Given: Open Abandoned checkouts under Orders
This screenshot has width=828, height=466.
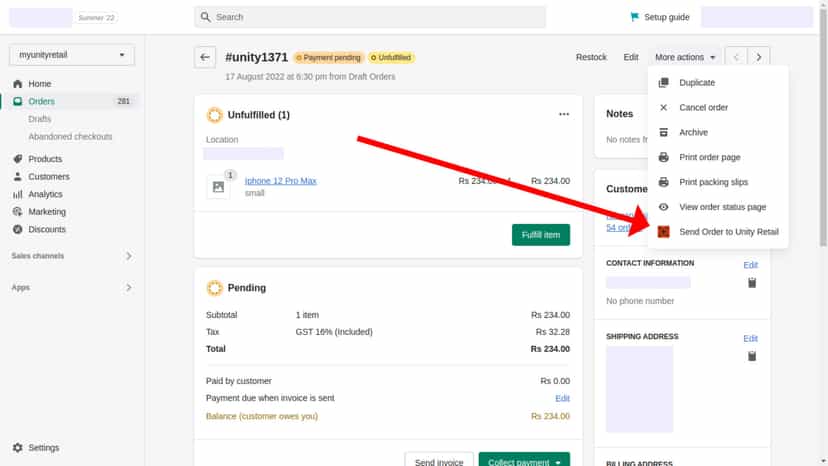Looking at the screenshot, I should tap(70, 136).
